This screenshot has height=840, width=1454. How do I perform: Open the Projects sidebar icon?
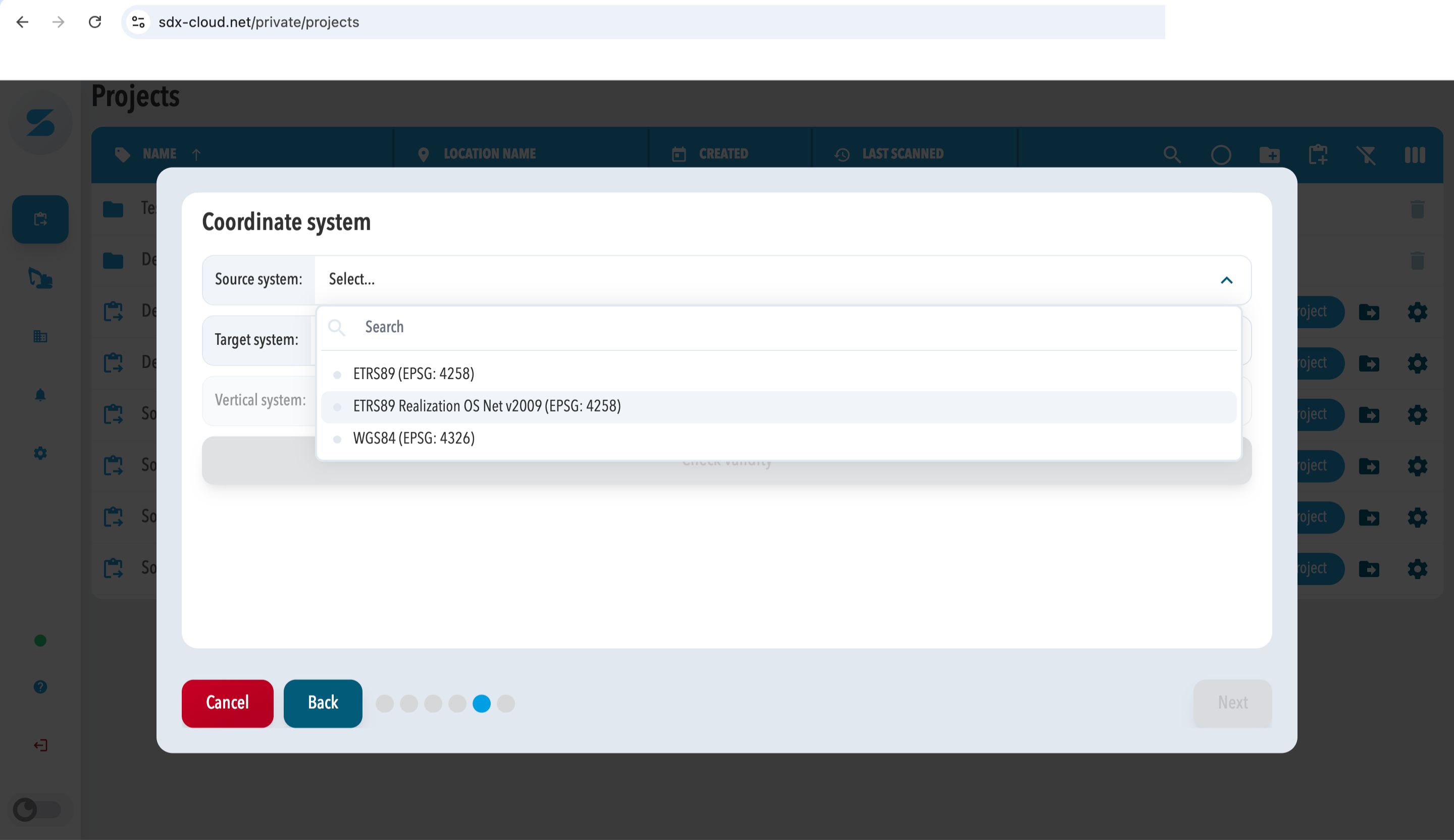point(40,219)
